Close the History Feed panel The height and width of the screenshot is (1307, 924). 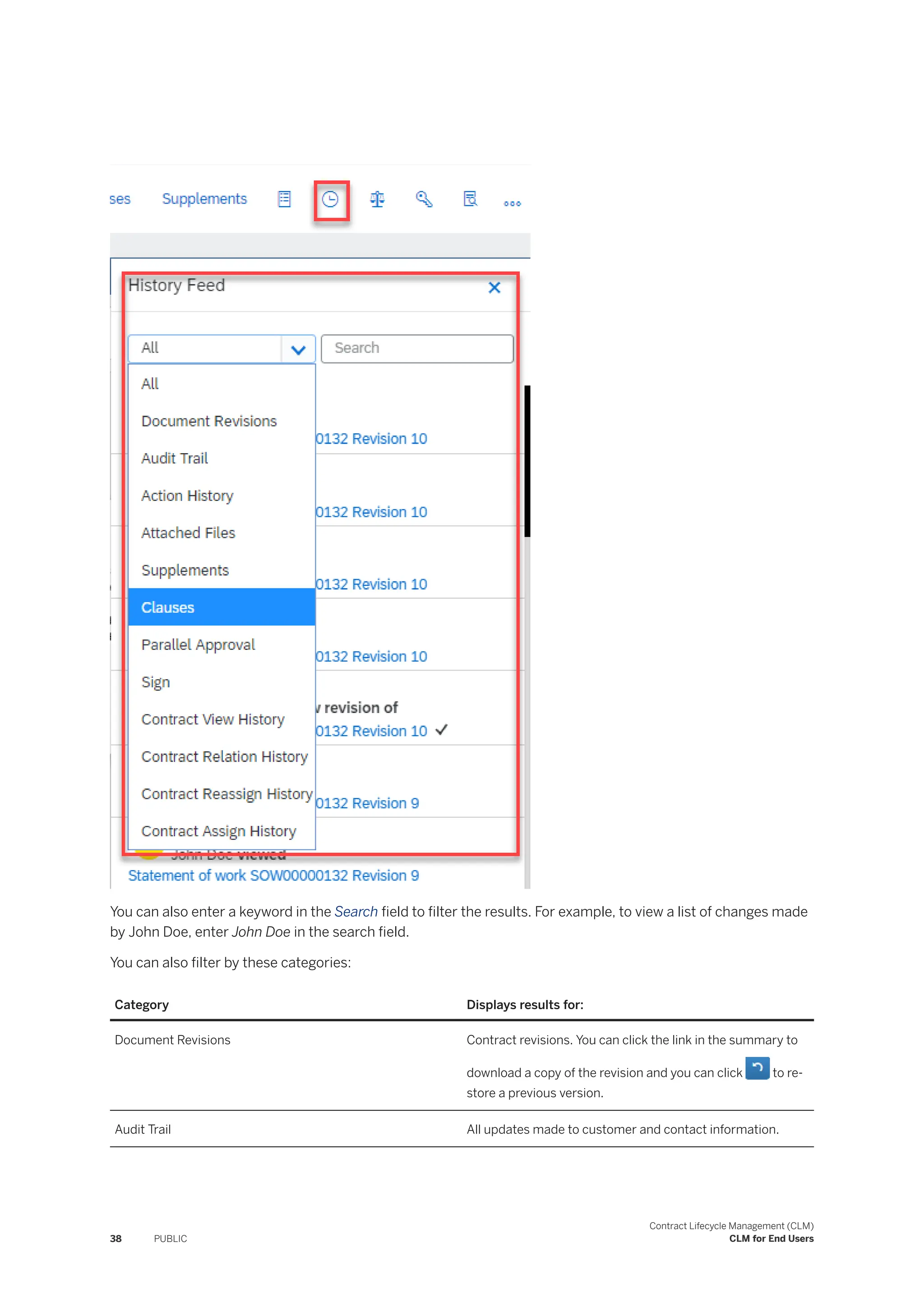(x=494, y=287)
